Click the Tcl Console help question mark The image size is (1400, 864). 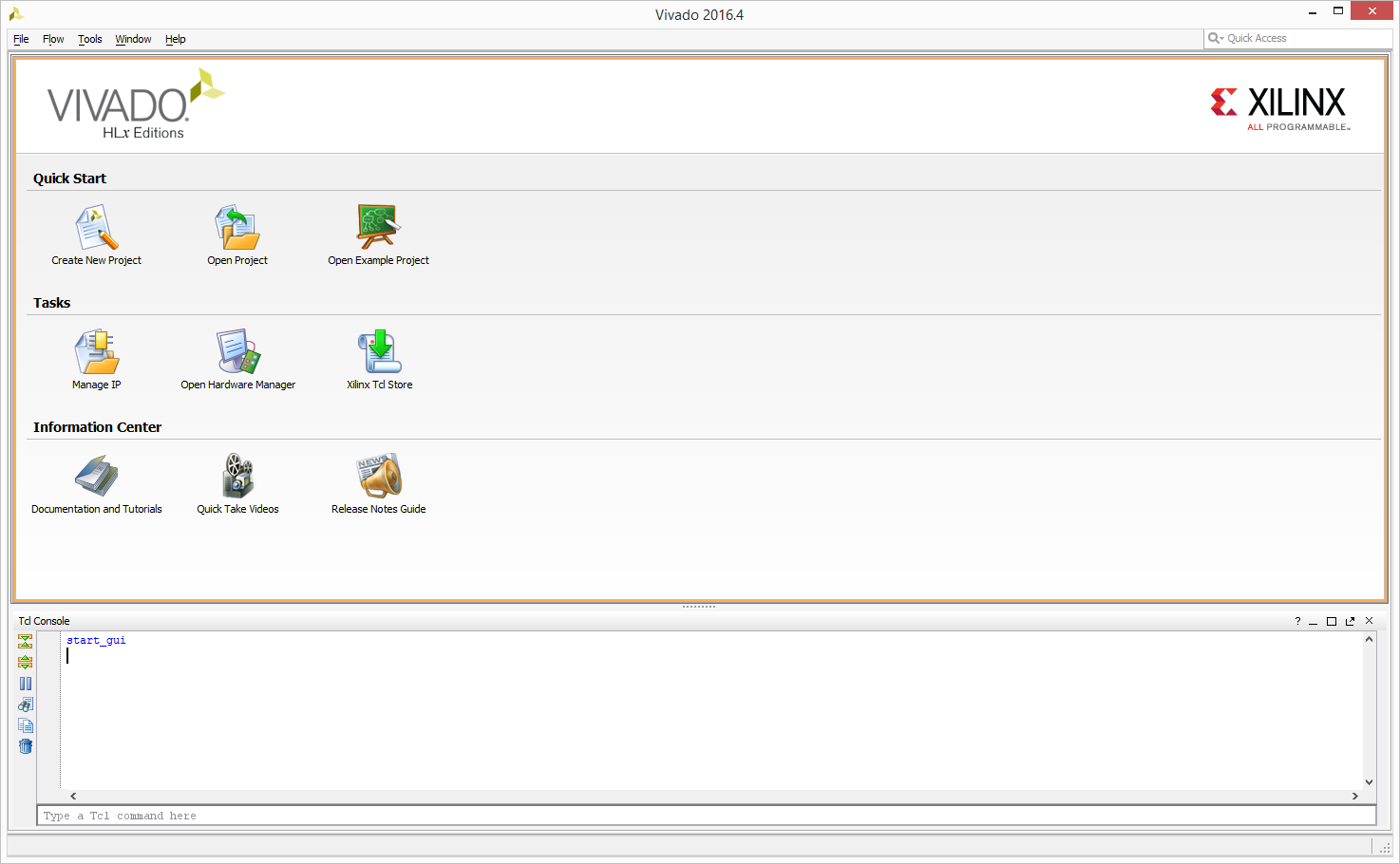pyautogui.click(x=1297, y=621)
